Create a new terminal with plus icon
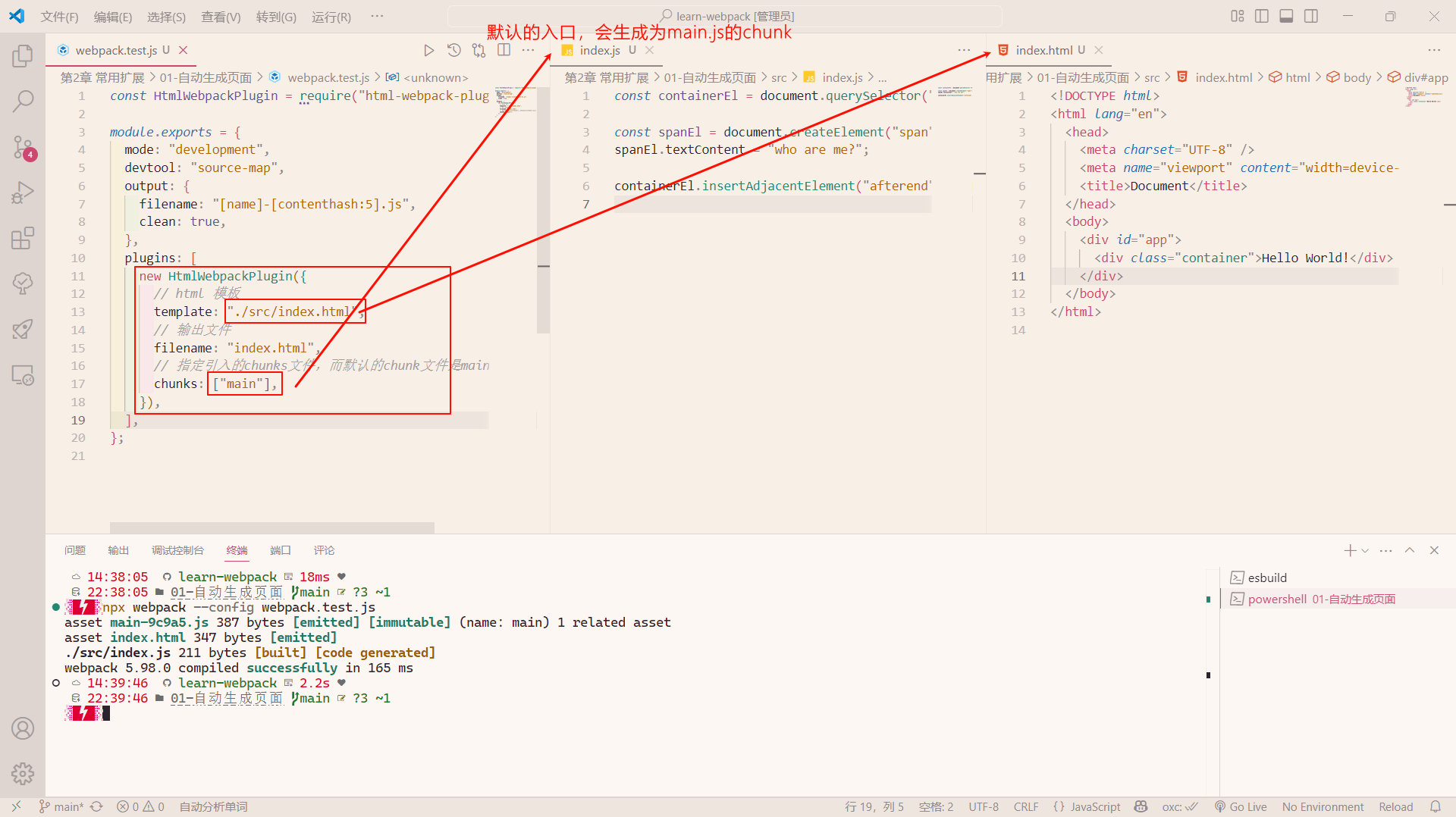Viewport: 1456px width, 817px height. (x=1350, y=551)
